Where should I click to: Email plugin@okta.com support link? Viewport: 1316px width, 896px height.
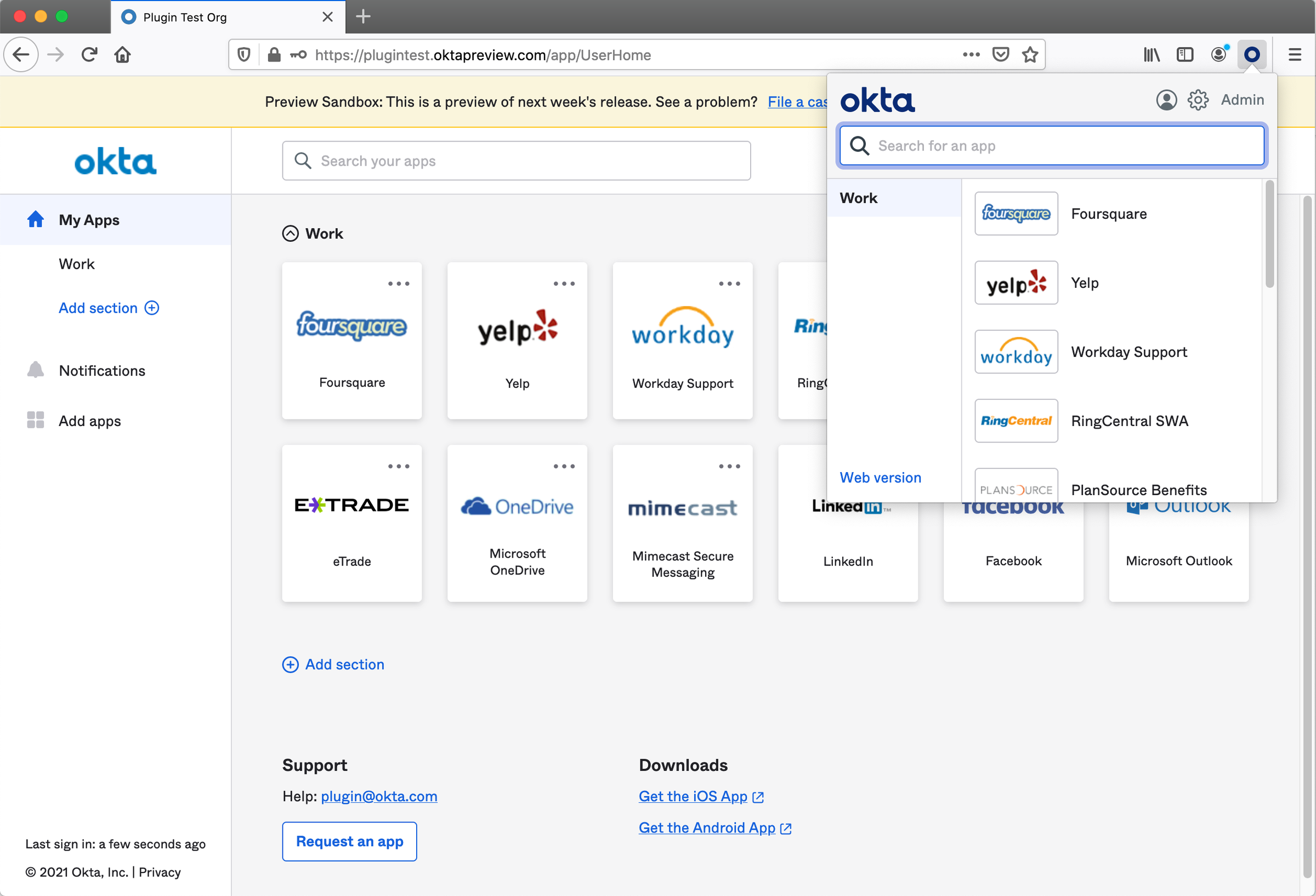coord(379,796)
